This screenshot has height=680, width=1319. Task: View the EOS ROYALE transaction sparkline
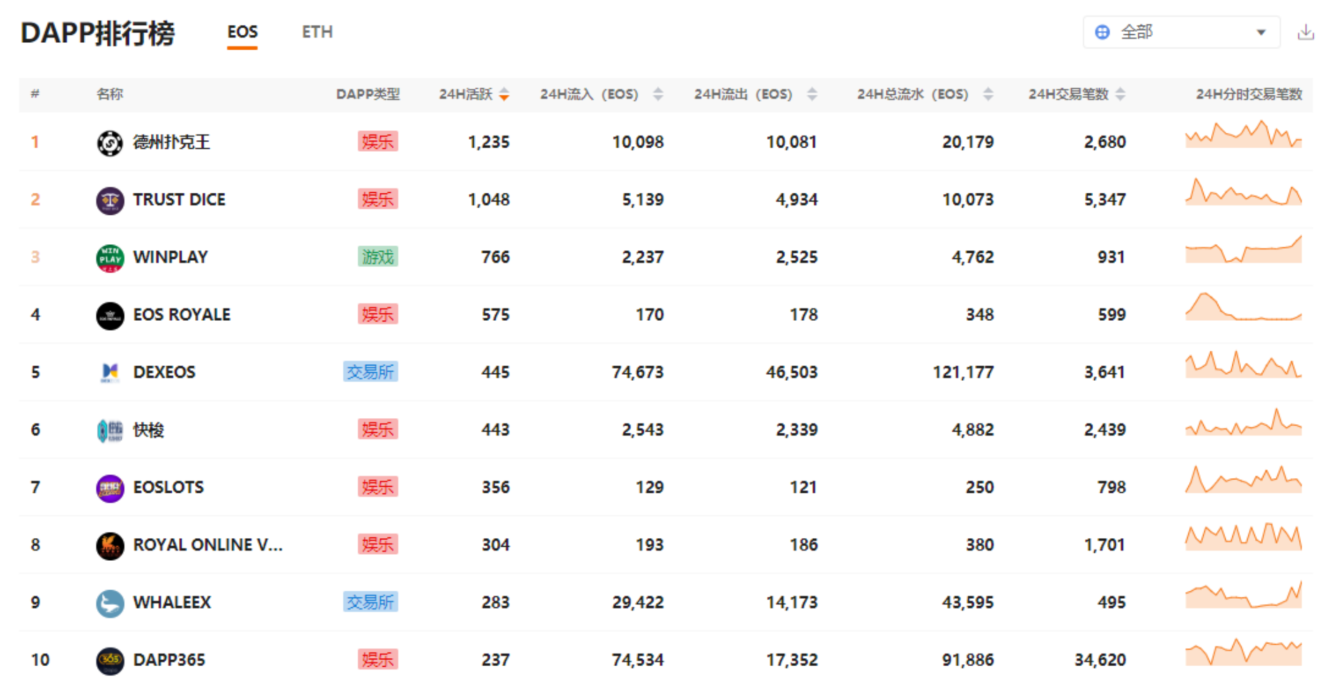click(1244, 307)
